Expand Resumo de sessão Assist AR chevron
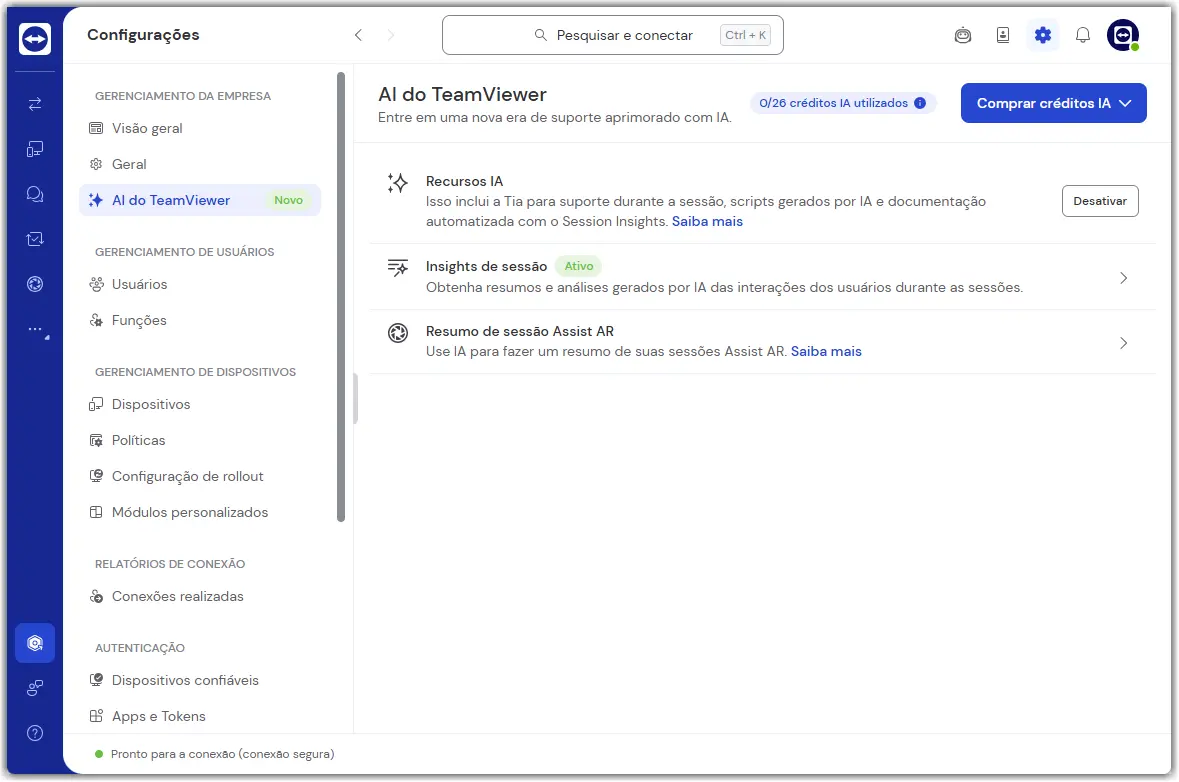The height and width of the screenshot is (782, 1179). [x=1123, y=343]
